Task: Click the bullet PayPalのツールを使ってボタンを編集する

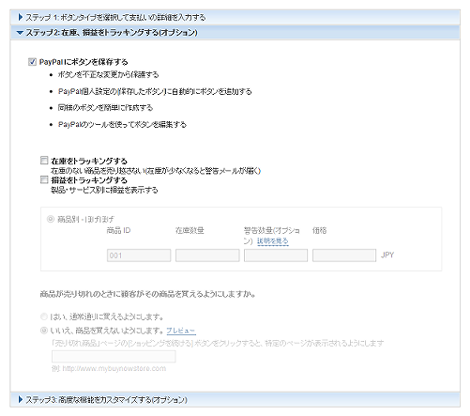Action: [x=122, y=125]
